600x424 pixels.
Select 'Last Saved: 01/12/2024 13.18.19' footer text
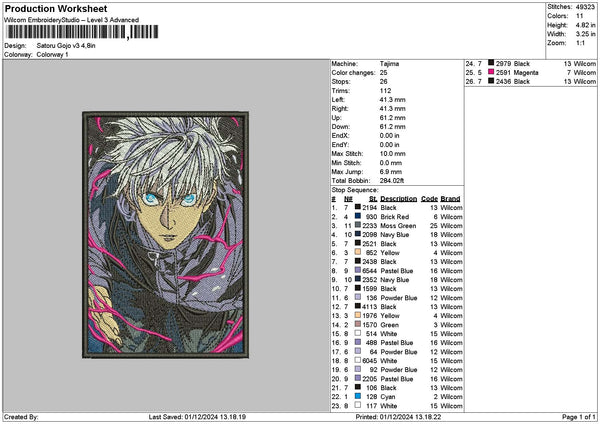197,417
